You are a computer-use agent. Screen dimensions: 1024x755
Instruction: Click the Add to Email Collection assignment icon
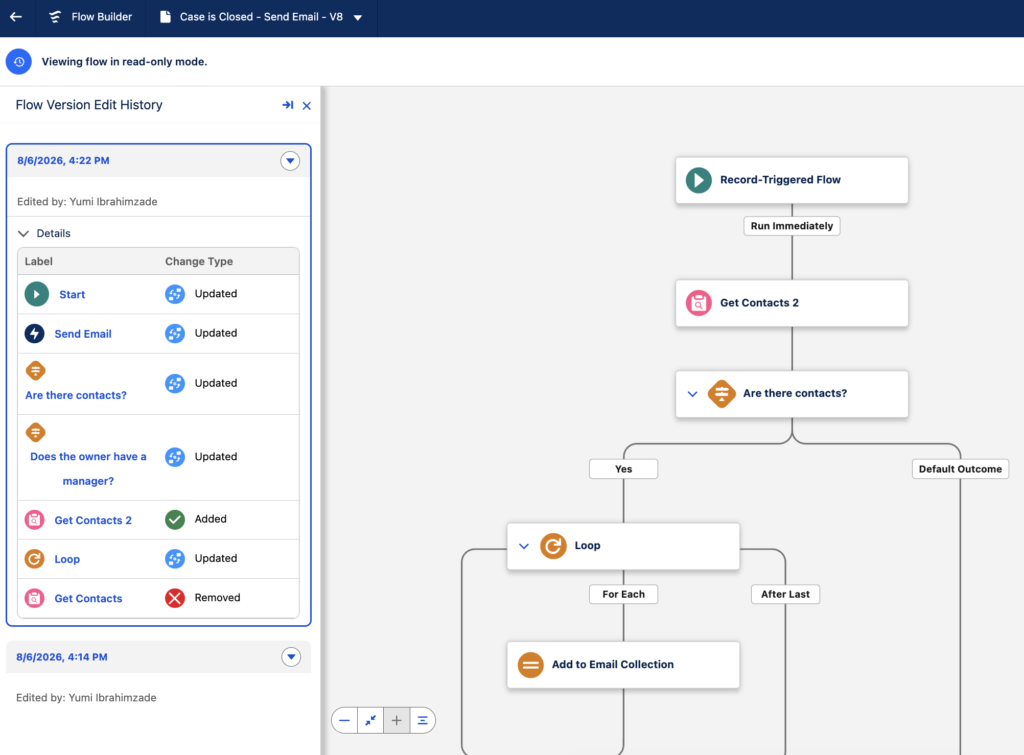click(x=530, y=665)
